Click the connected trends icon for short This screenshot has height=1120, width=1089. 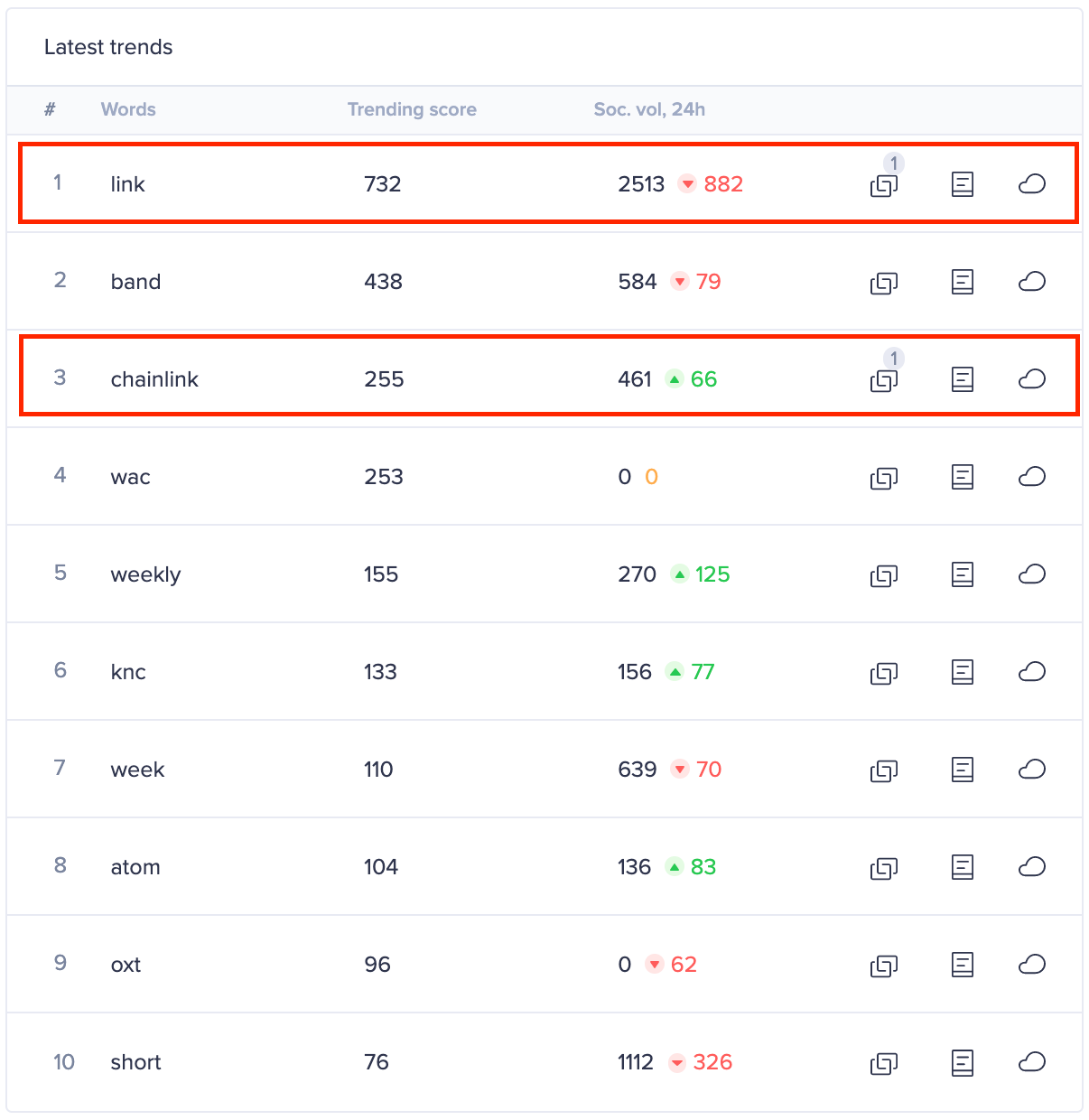[883, 1064]
